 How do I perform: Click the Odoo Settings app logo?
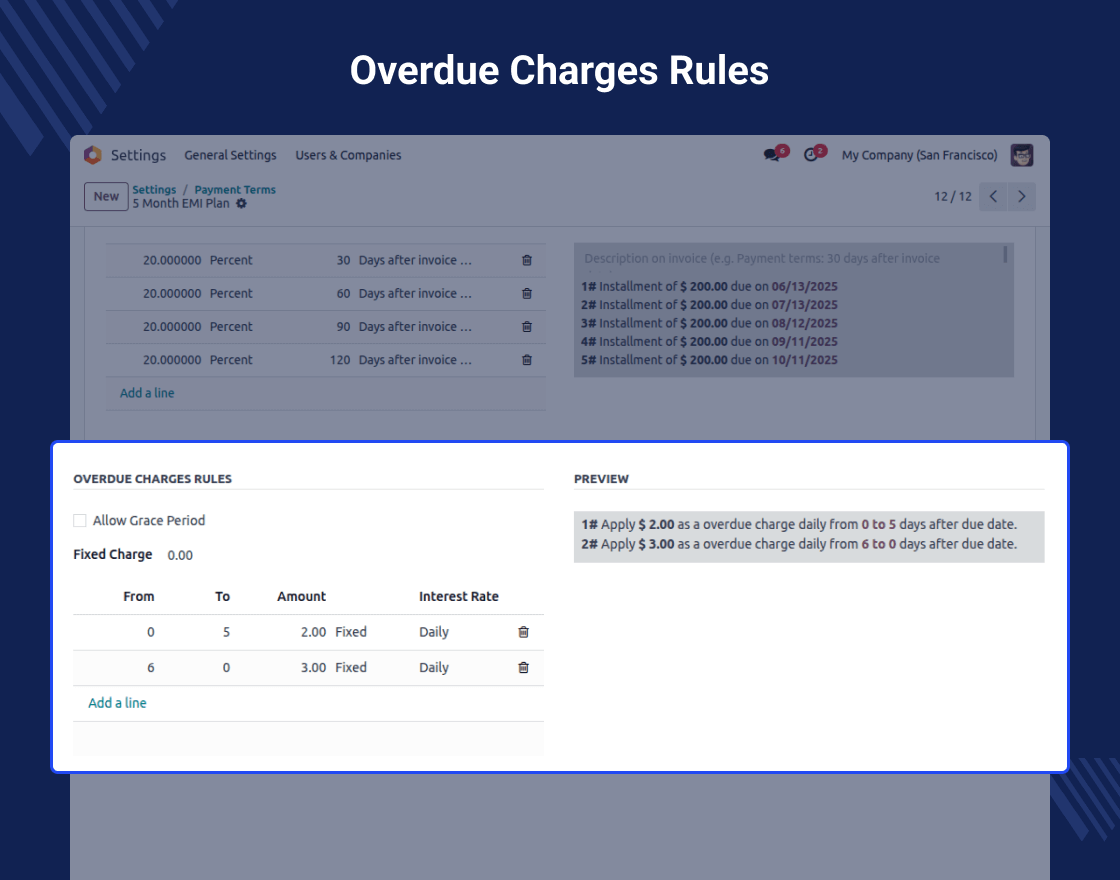point(93,155)
